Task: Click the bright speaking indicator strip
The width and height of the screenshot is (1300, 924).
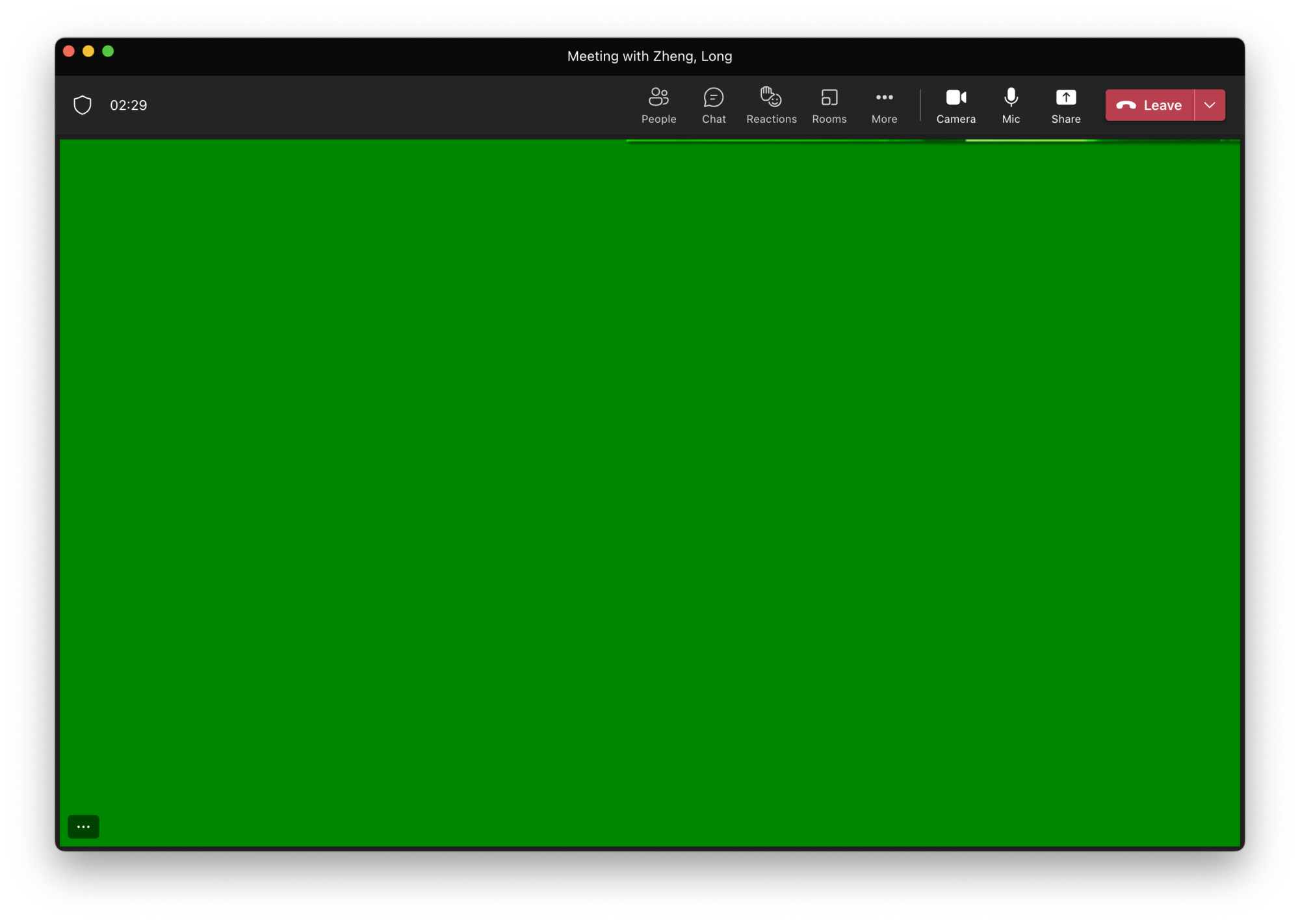Action: (x=1027, y=140)
